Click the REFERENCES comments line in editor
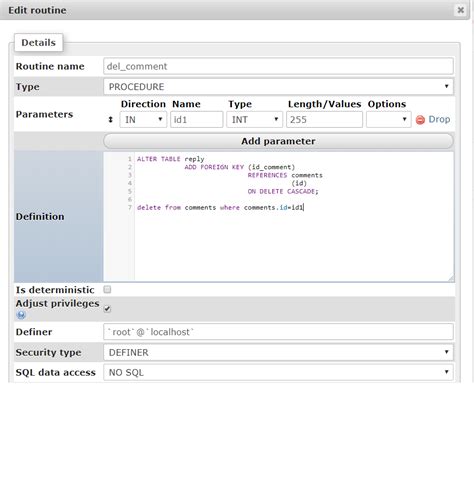 tap(285, 175)
